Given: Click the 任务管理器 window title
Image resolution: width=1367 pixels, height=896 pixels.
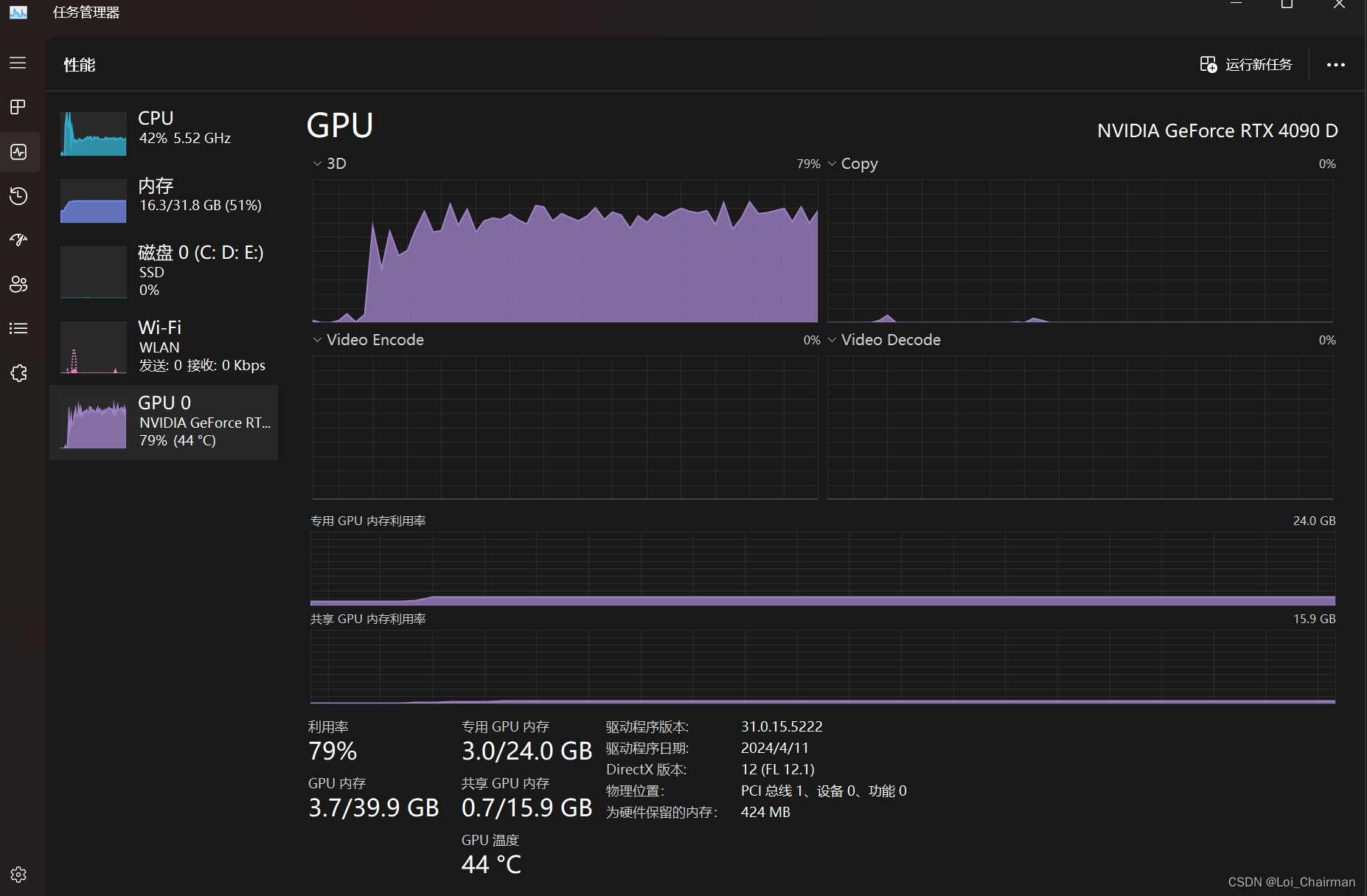Looking at the screenshot, I should (x=86, y=13).
